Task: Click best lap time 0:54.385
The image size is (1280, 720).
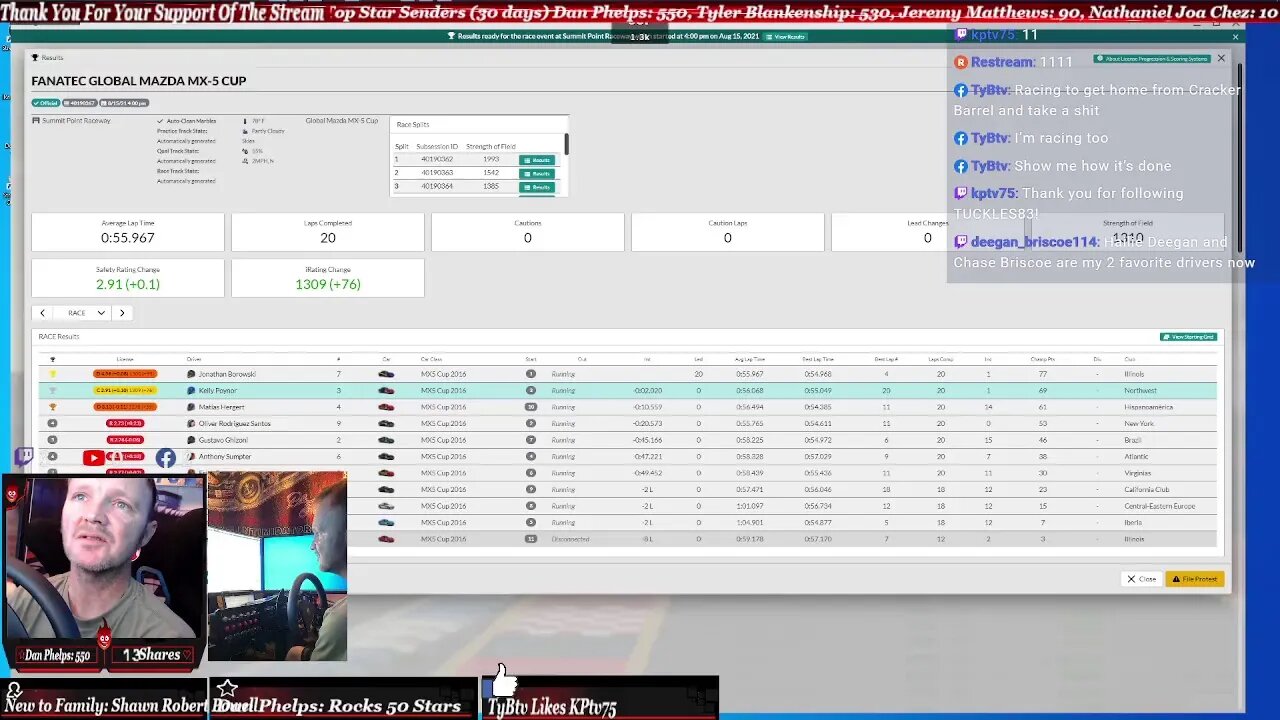Action: point(818,407)
